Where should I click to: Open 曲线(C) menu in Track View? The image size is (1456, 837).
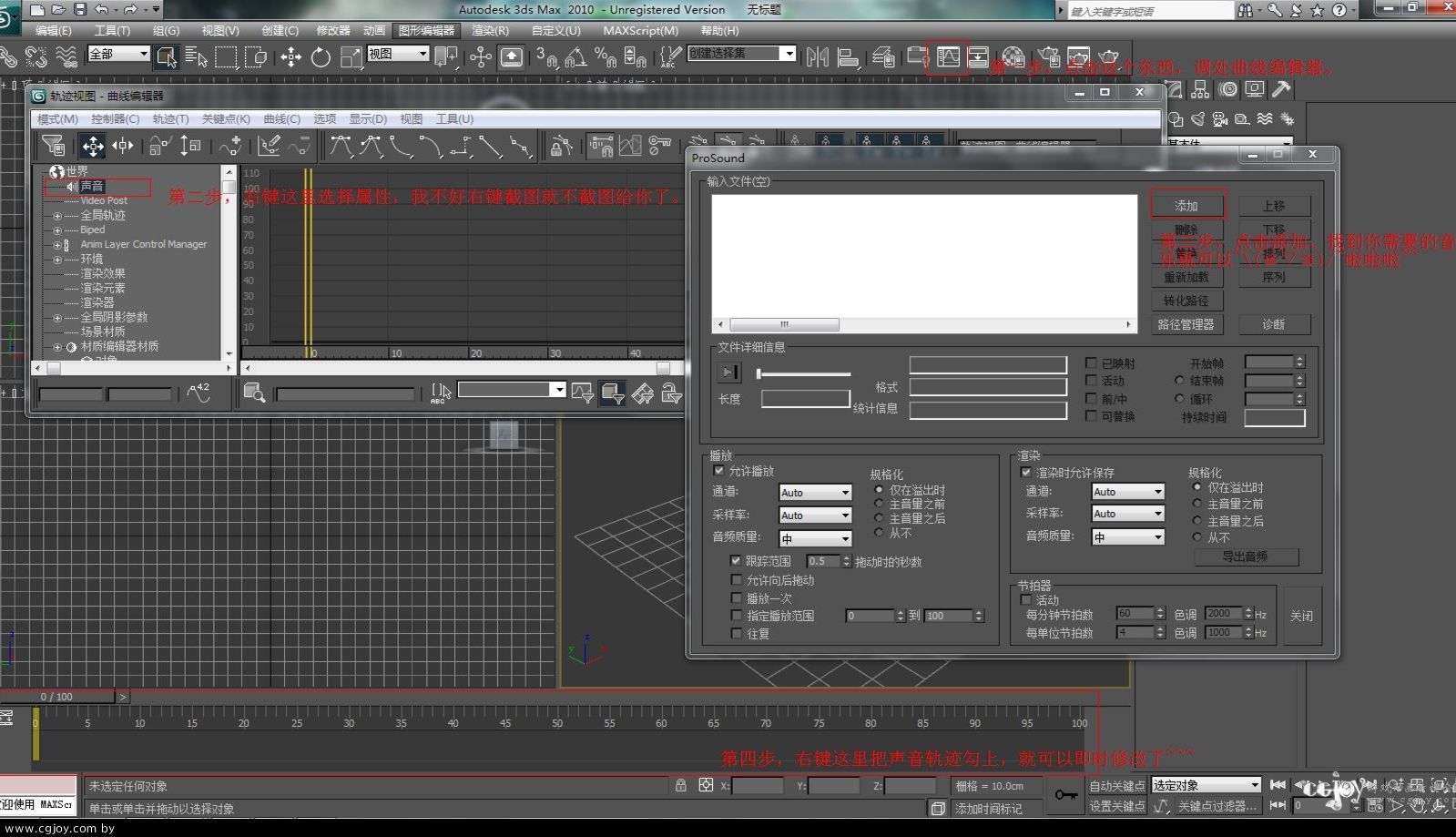(x=281, y=118)
